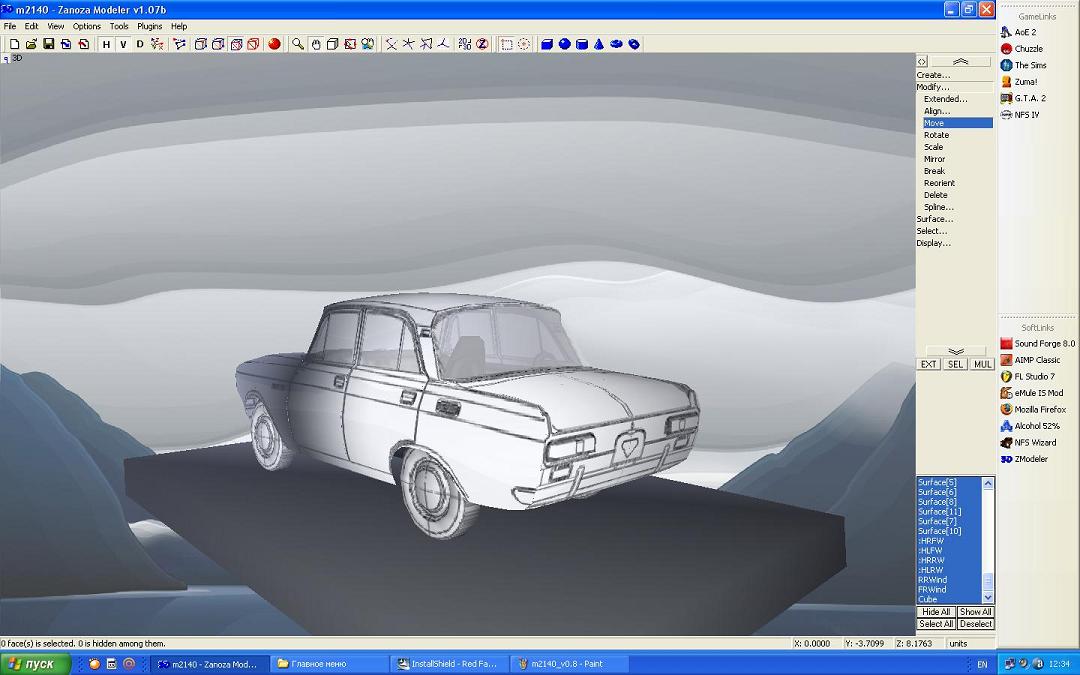1080x675 pixels.
Task: Toggle the V axis constraint button
Action: click(x=123, y=44)
